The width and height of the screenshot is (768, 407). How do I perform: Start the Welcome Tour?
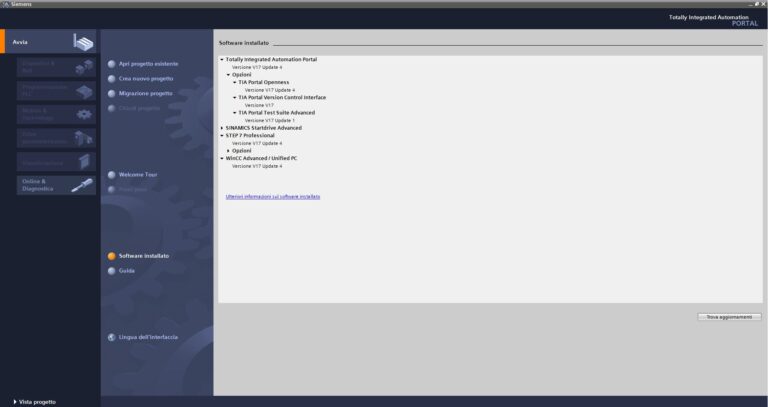[x=138, y=174]
